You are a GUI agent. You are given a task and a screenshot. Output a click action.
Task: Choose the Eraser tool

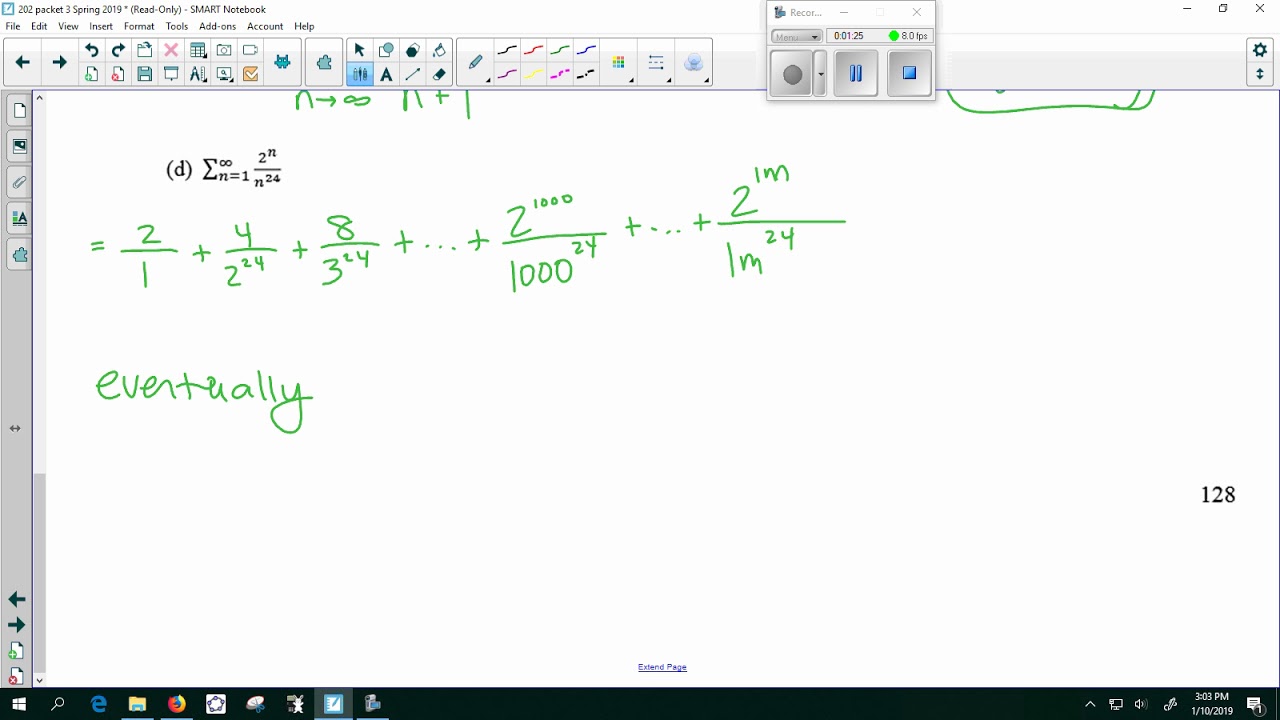(x=439, y=74)
